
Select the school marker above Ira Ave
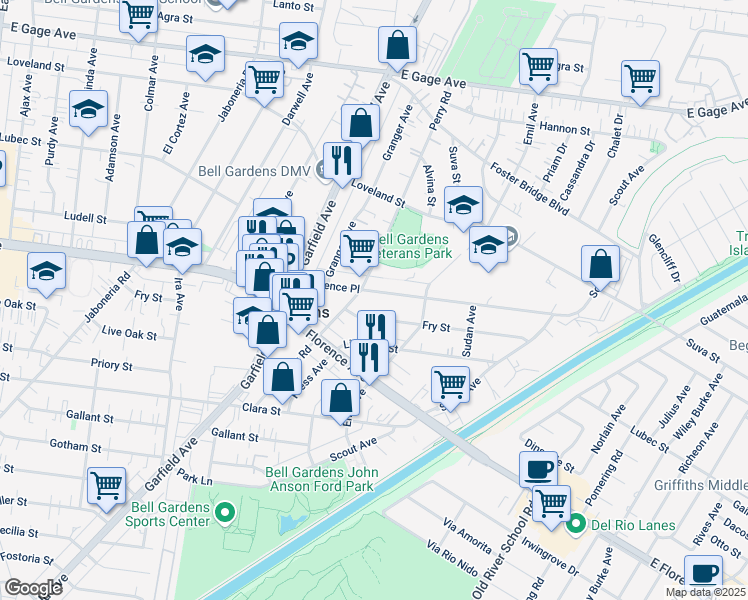click(183, 248)
